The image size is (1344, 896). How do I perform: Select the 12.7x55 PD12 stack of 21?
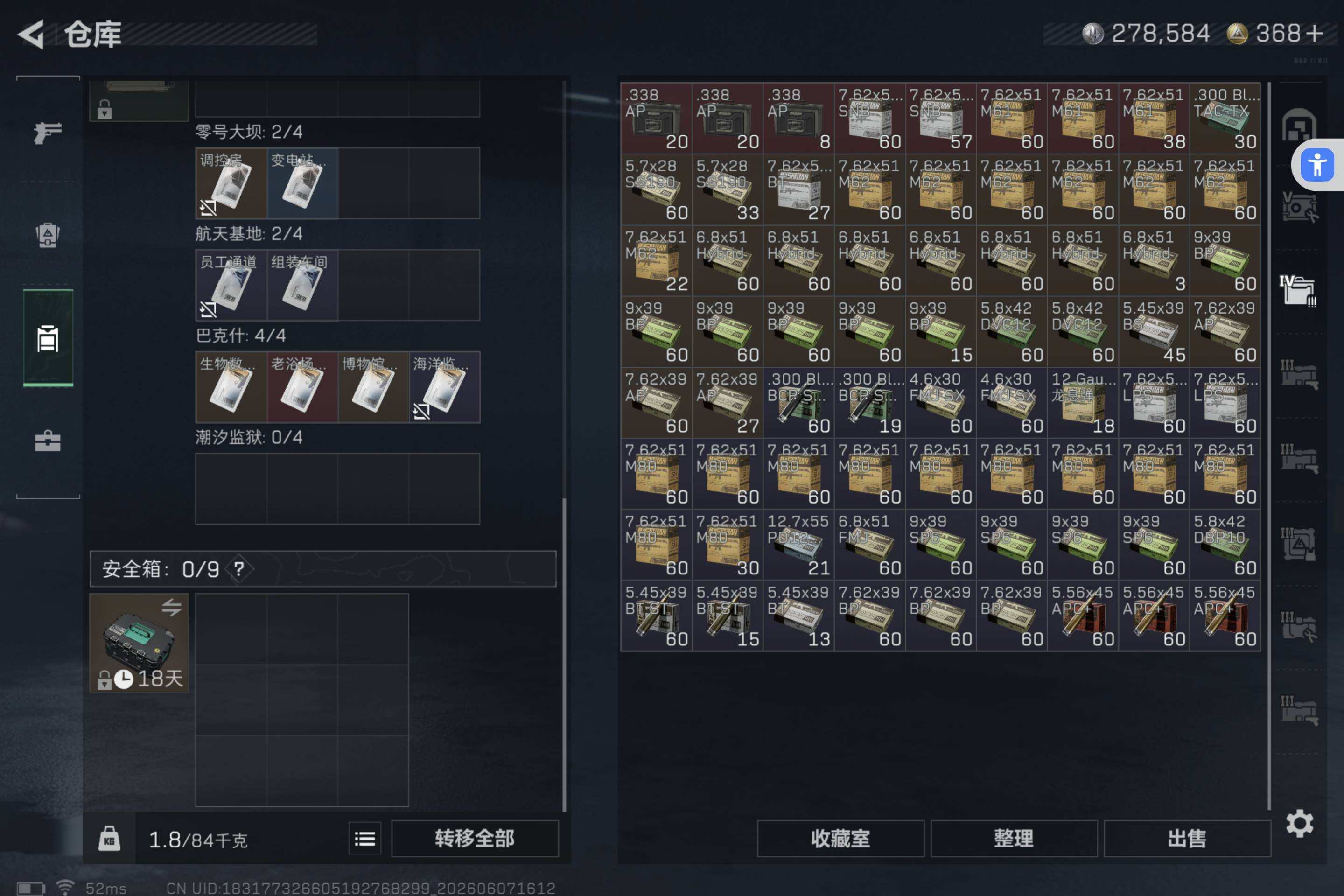click(798, 545)
